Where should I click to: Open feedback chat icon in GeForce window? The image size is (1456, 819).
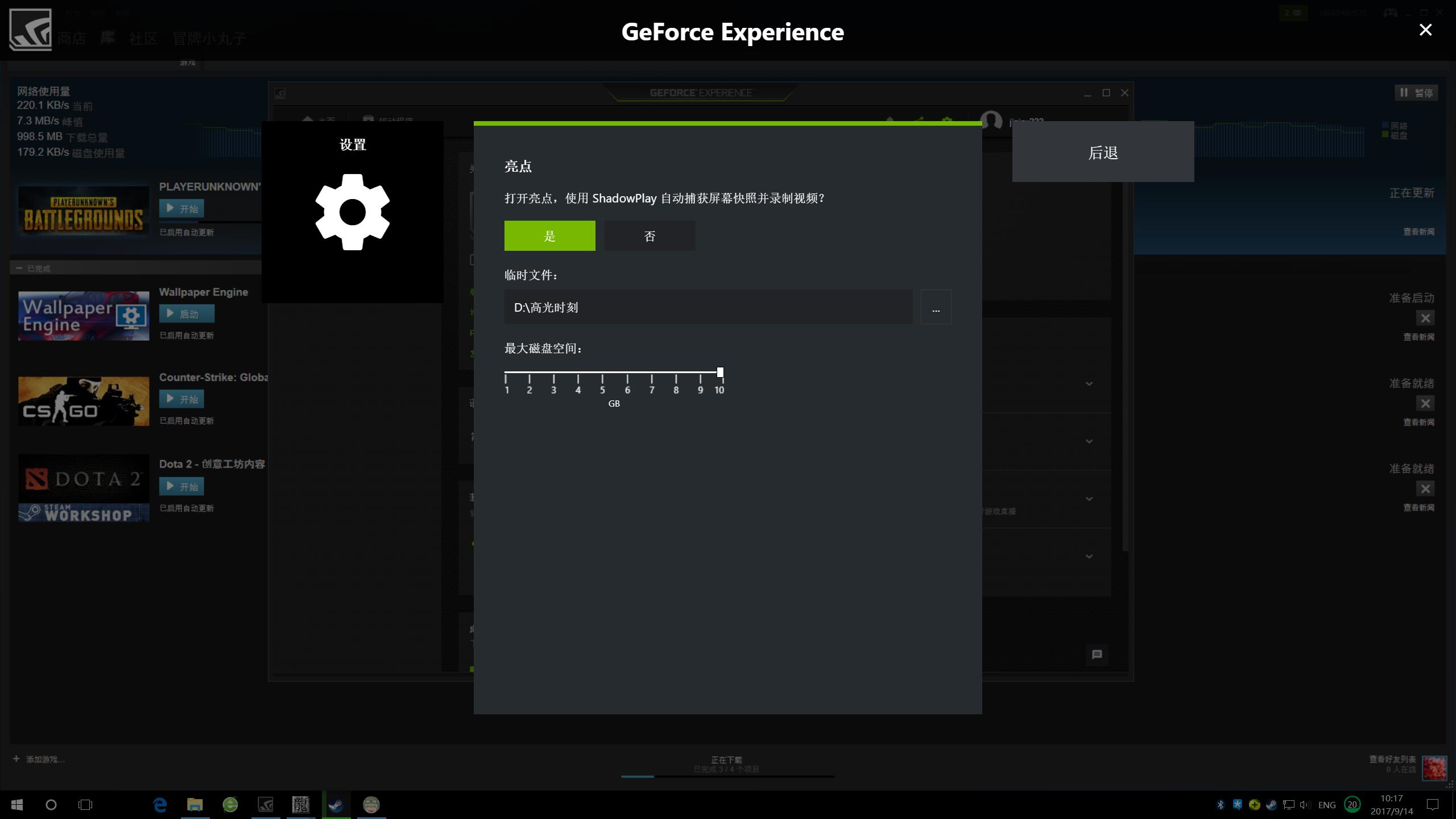(1097, 655)
